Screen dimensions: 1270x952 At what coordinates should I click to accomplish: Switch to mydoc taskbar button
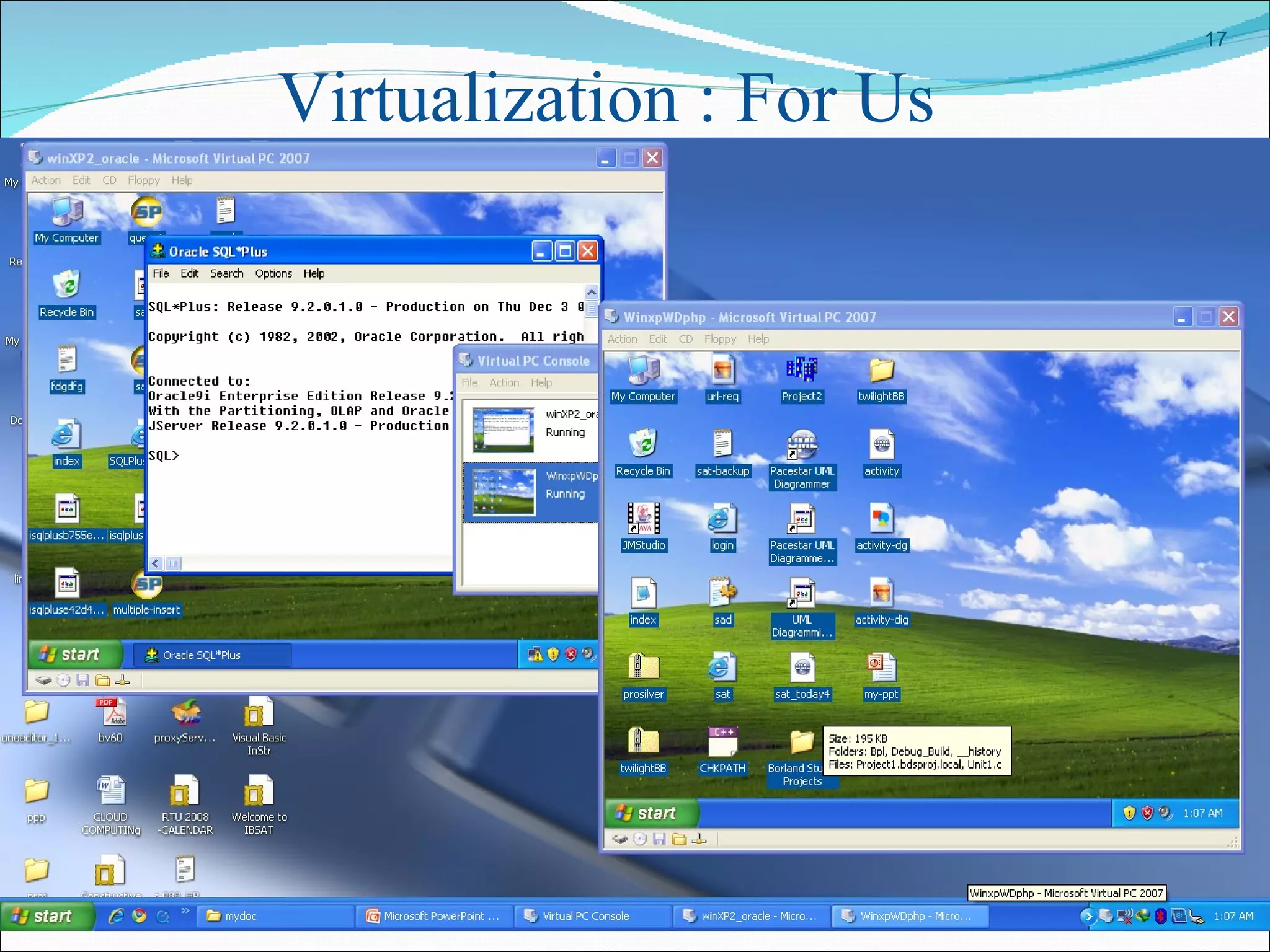(276, 916)
